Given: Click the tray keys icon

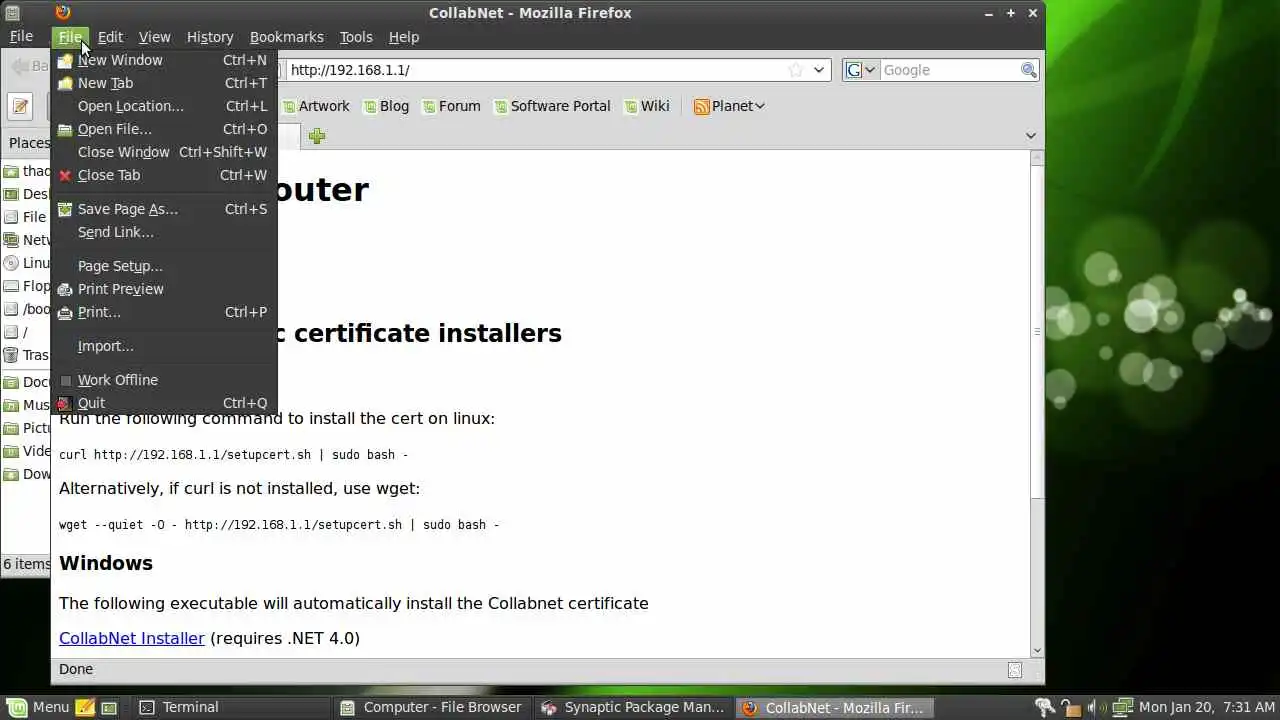Looking at the screenshot, I should pyautogui.click(x=1045, y=707).
